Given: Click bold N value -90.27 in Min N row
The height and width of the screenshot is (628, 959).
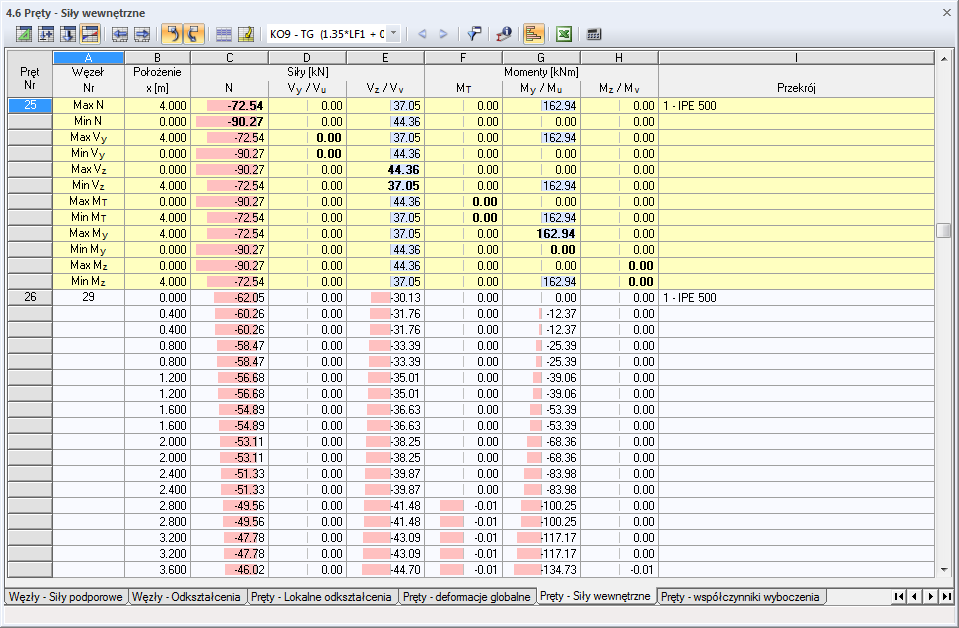Looking at the screenshot, I should point(229,122).
